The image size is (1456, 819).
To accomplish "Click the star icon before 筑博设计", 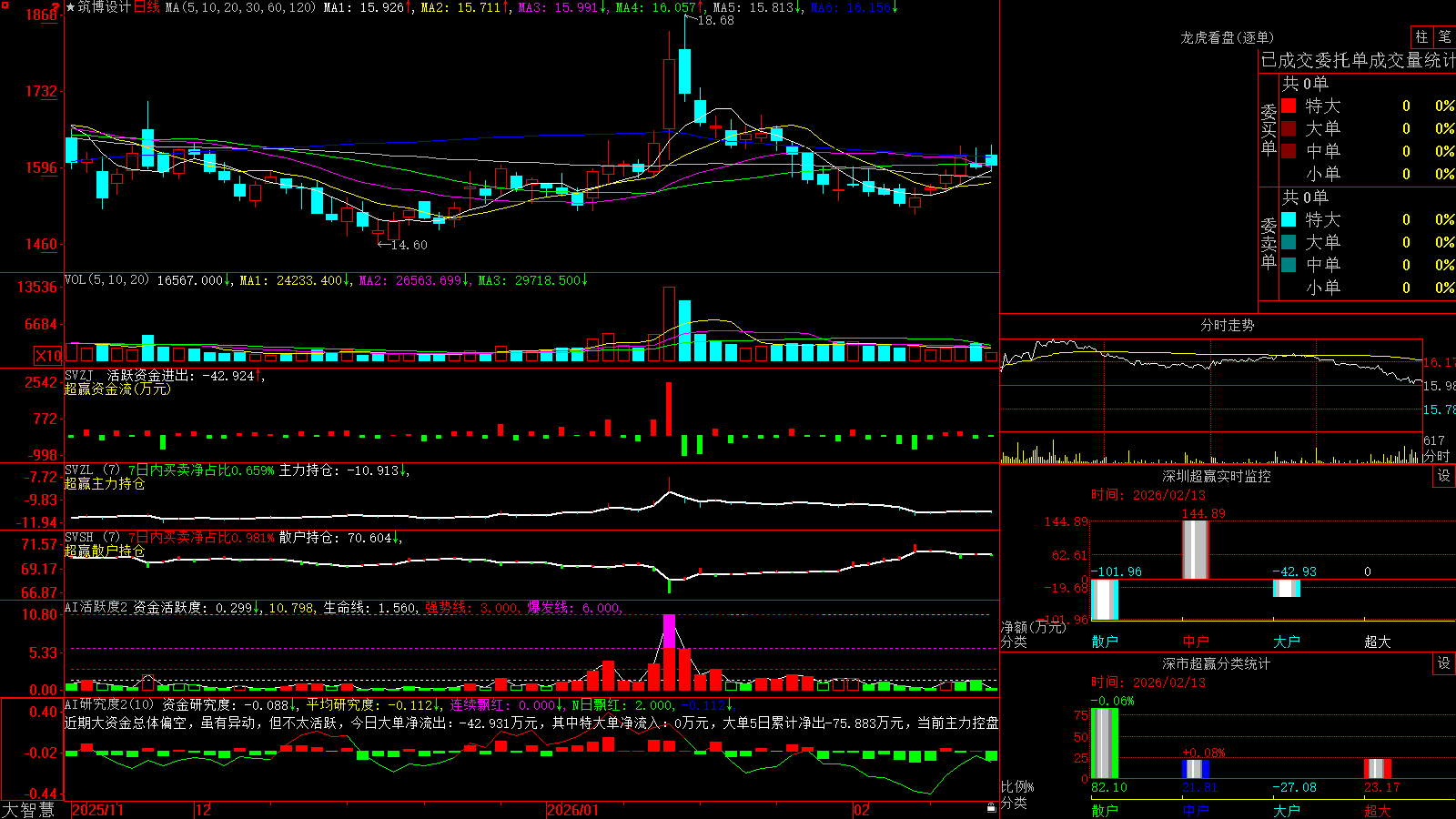I will (x=70, y=7).
